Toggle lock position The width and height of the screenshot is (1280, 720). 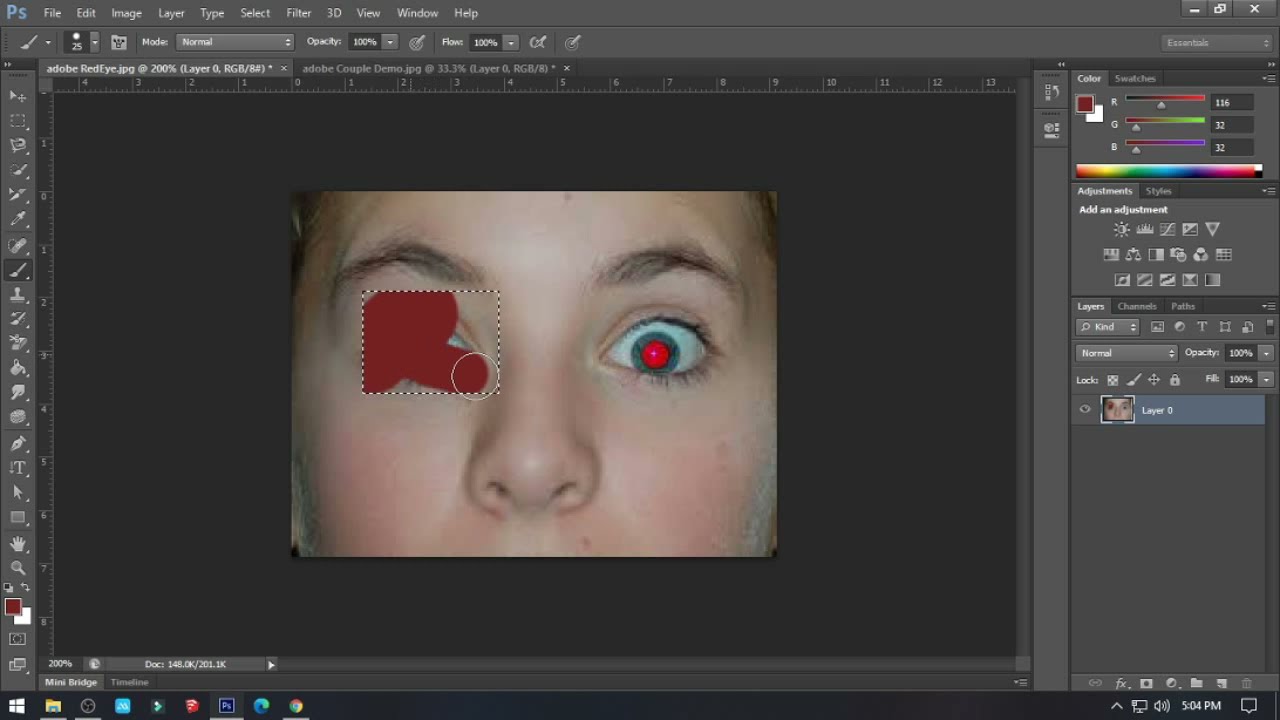tap(1154, 380)
